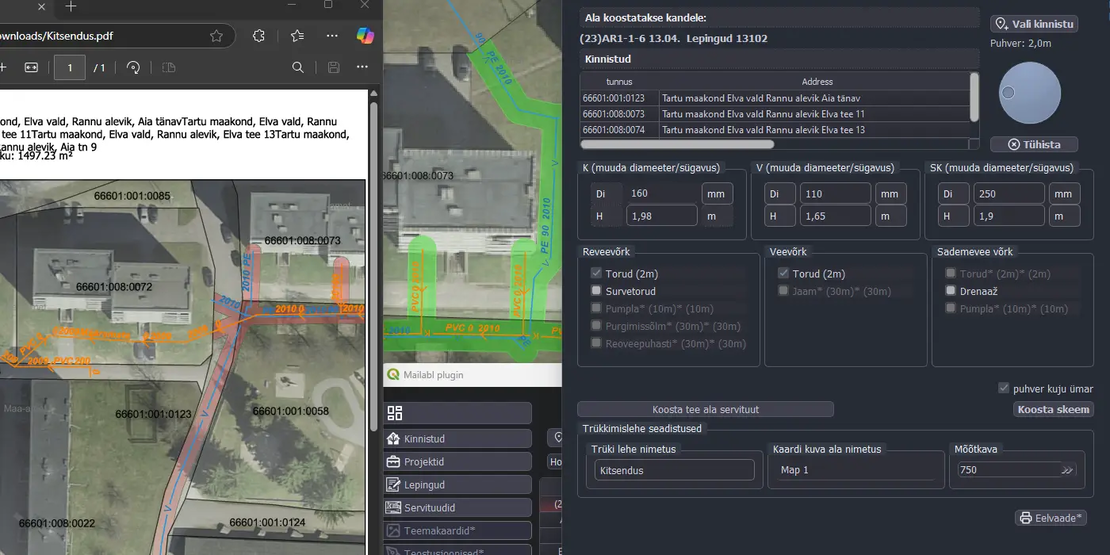1110x555 pixels.
Task: Save the PDF using the floppy disk icon
Action: [x=333, y=67]
